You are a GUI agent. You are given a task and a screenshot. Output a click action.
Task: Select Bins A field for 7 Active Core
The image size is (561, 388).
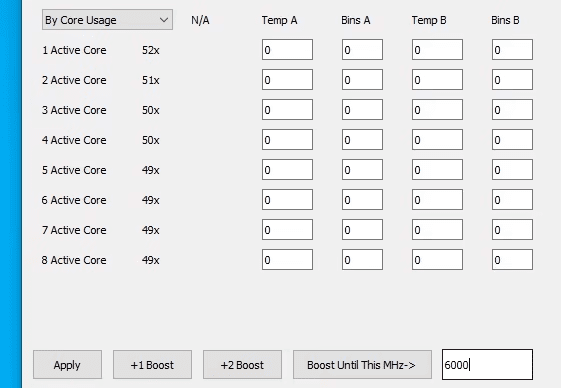point(362,230)
